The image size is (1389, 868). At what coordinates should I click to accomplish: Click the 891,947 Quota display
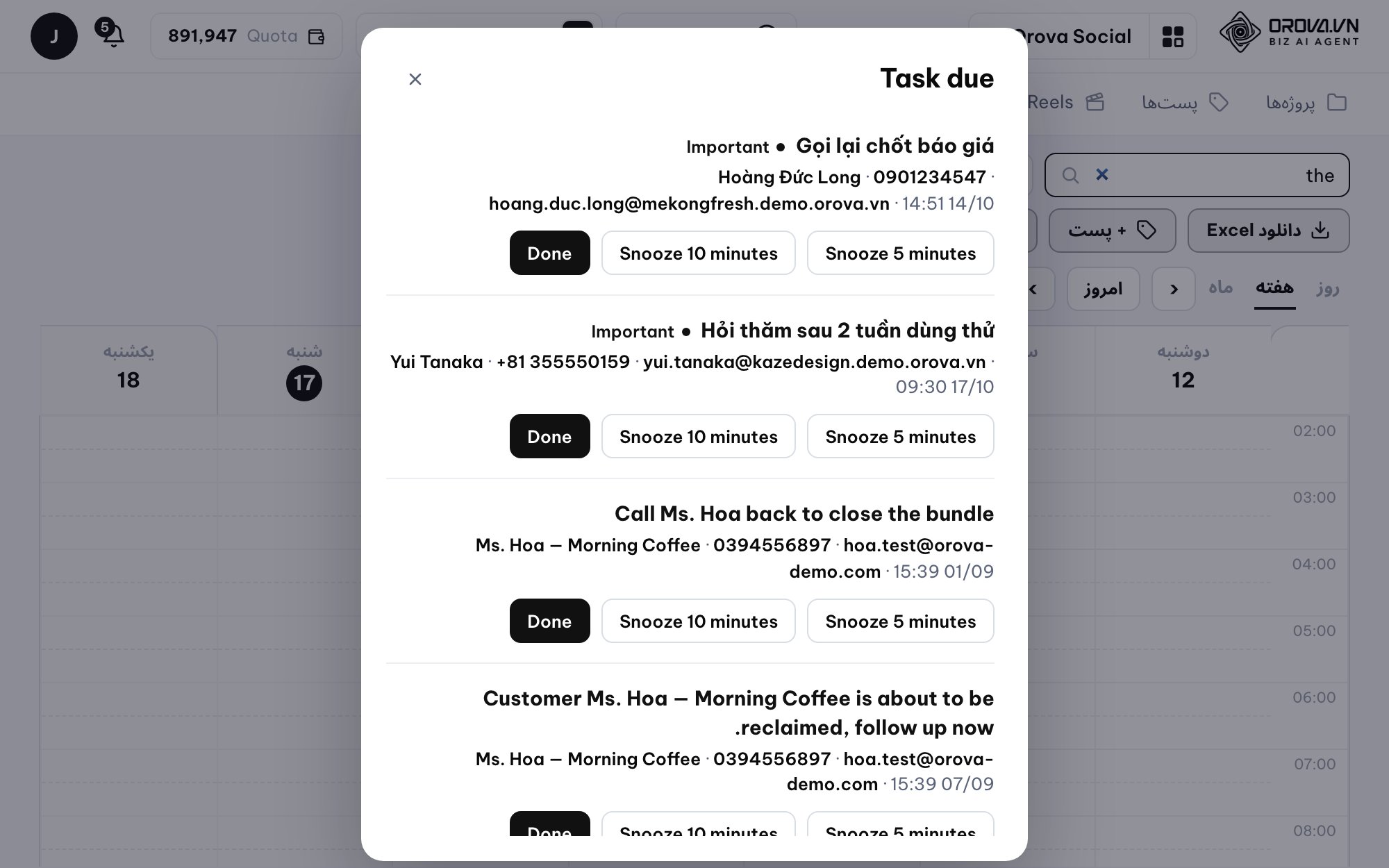[x=246, y=36]
